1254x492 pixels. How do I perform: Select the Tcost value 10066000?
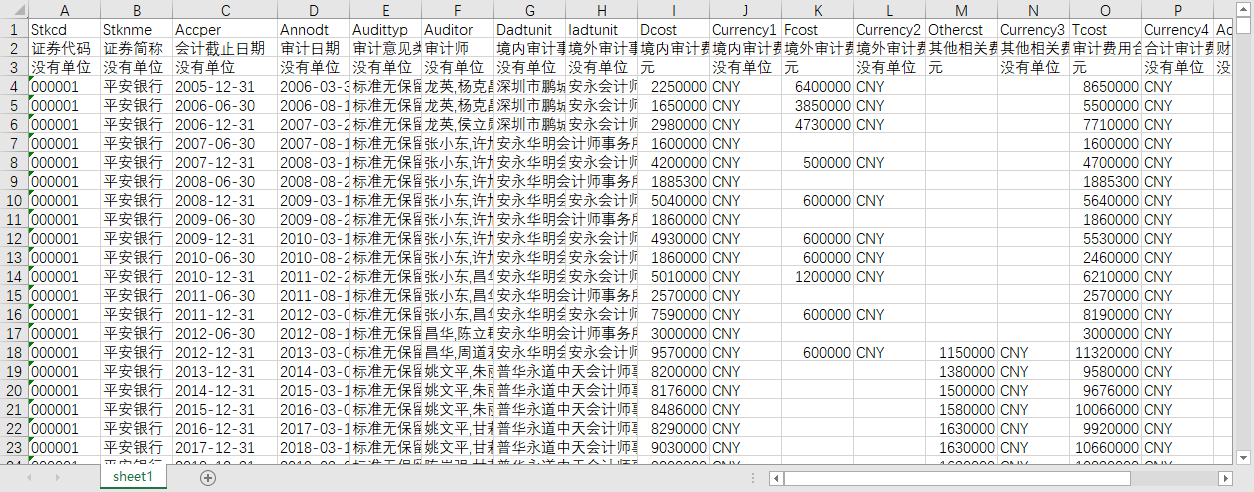coord(1105,409)
